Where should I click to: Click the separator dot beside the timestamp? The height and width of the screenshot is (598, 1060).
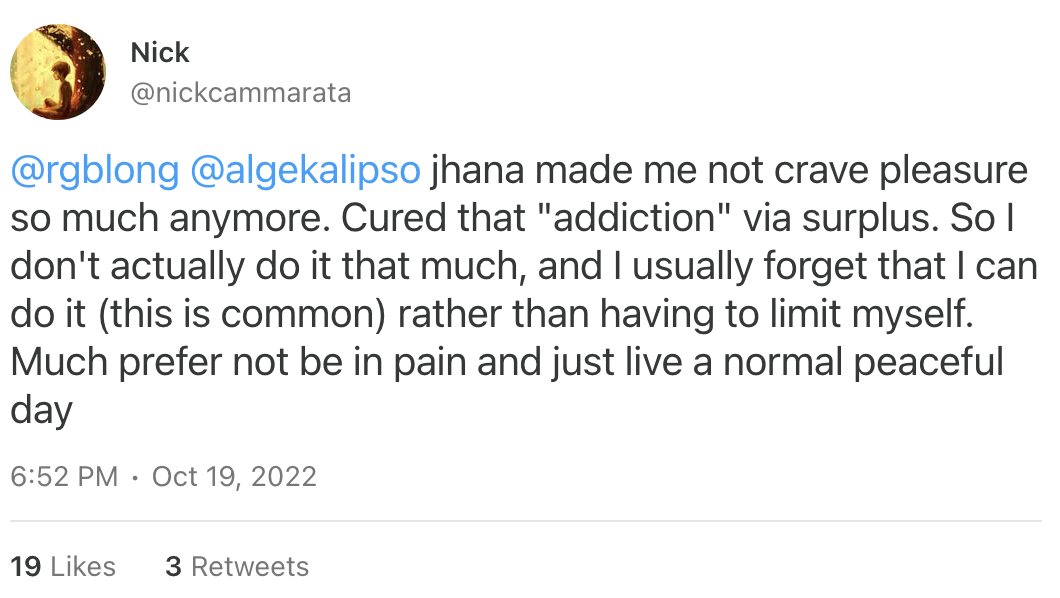[x=133, y=477]
